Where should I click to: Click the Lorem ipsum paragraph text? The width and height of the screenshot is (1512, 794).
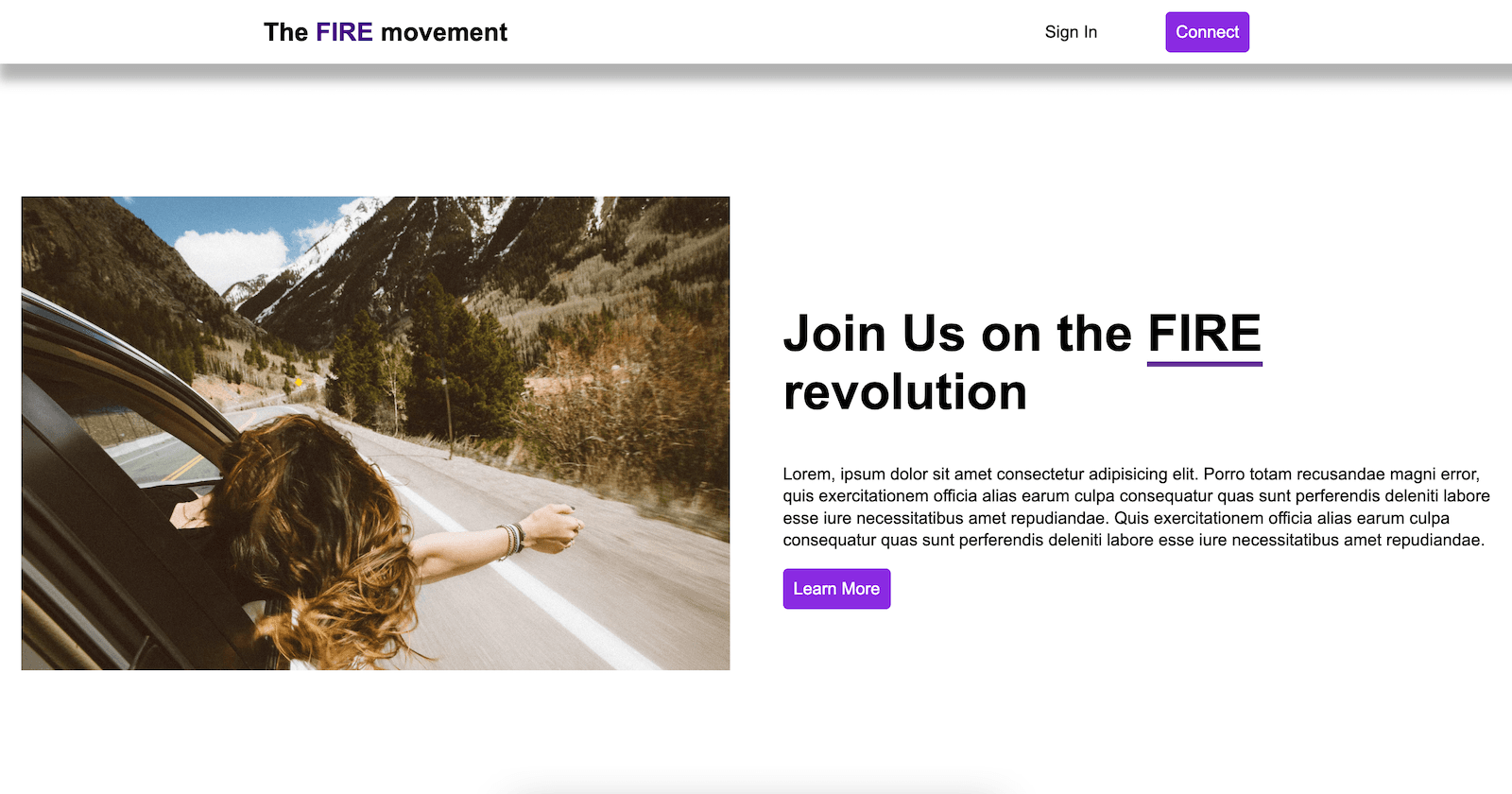(1136, 507)
